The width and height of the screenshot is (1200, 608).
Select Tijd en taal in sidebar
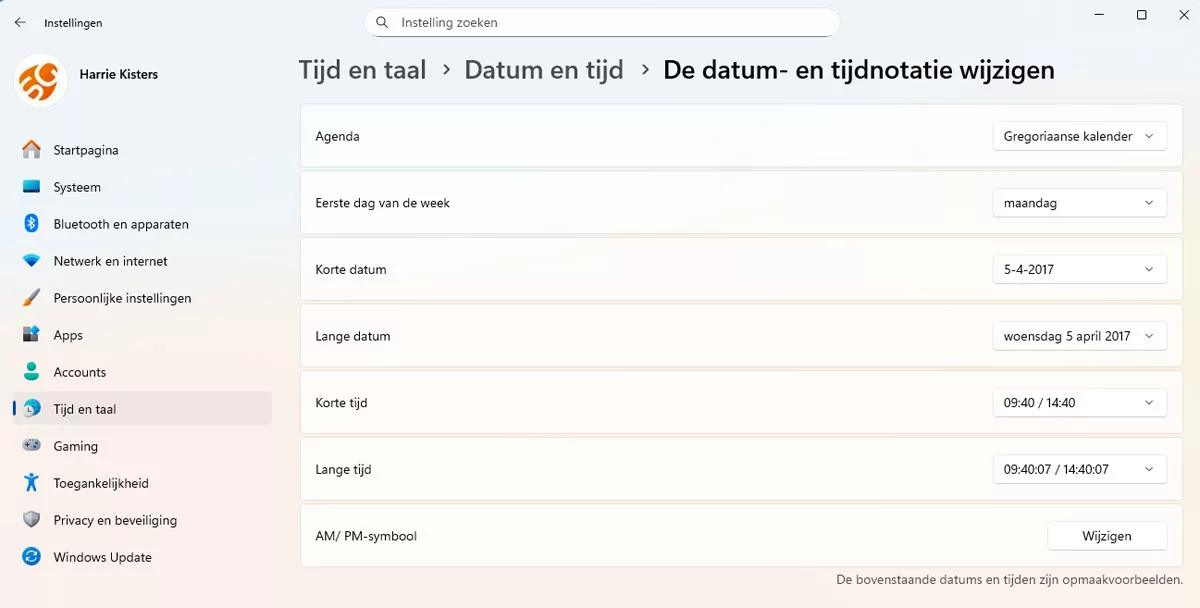coord(85,409)
